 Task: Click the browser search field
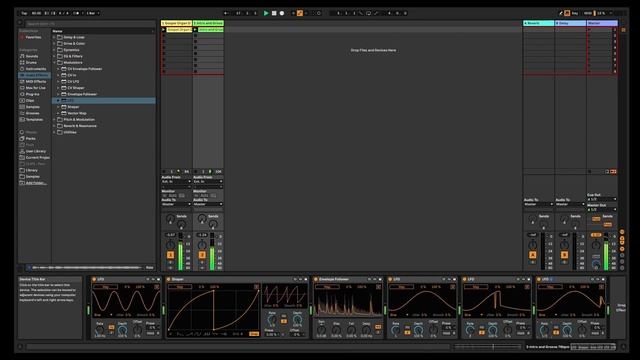[90, 24]
